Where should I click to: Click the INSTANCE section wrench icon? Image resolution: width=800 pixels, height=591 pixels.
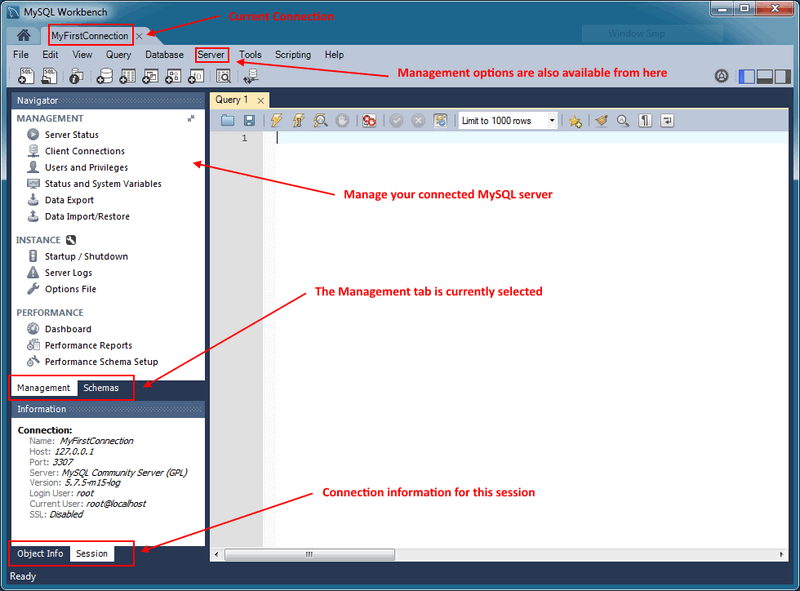tap(71, 240)
